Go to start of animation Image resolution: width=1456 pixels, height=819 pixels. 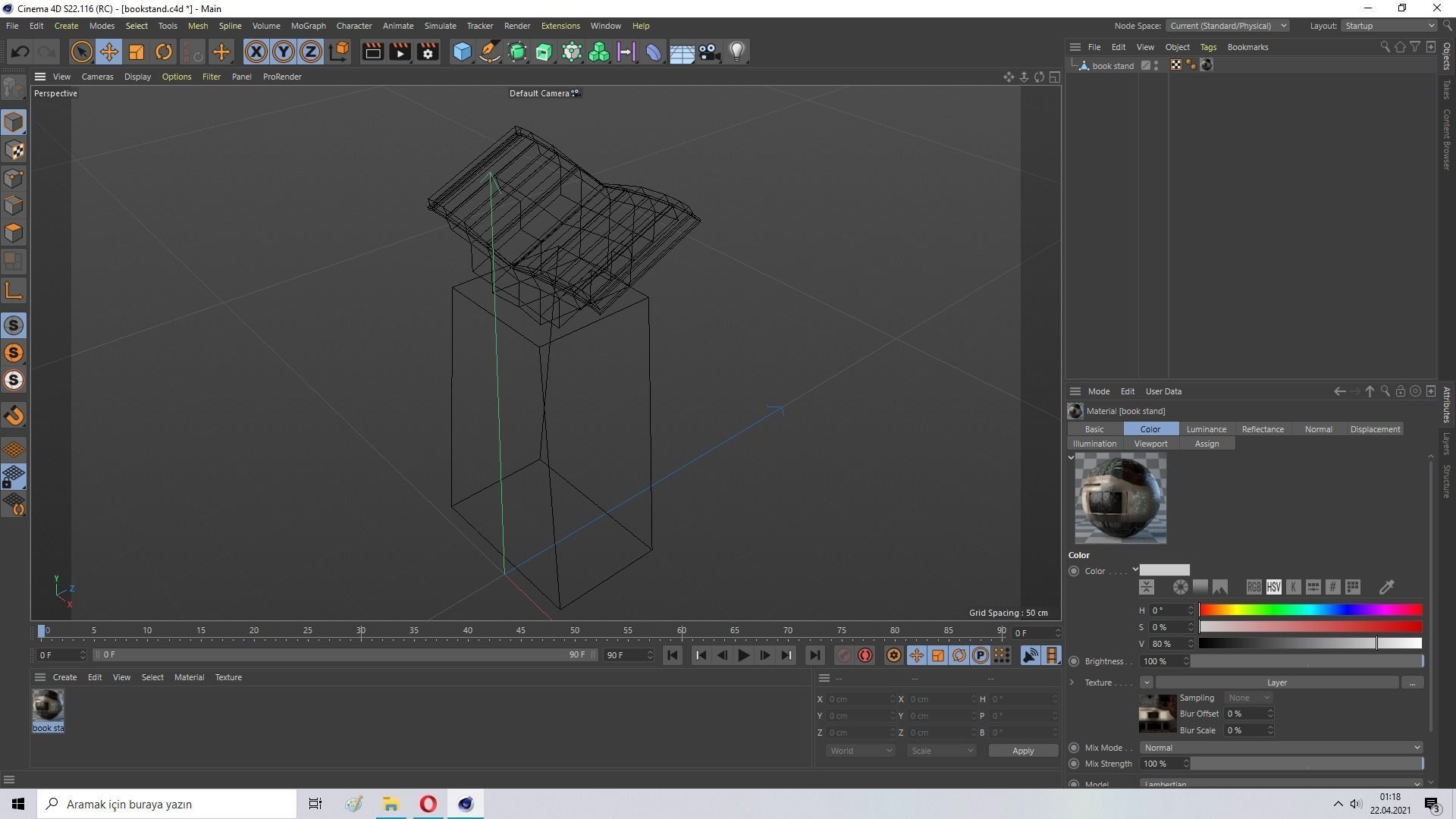tap(673, 655)
